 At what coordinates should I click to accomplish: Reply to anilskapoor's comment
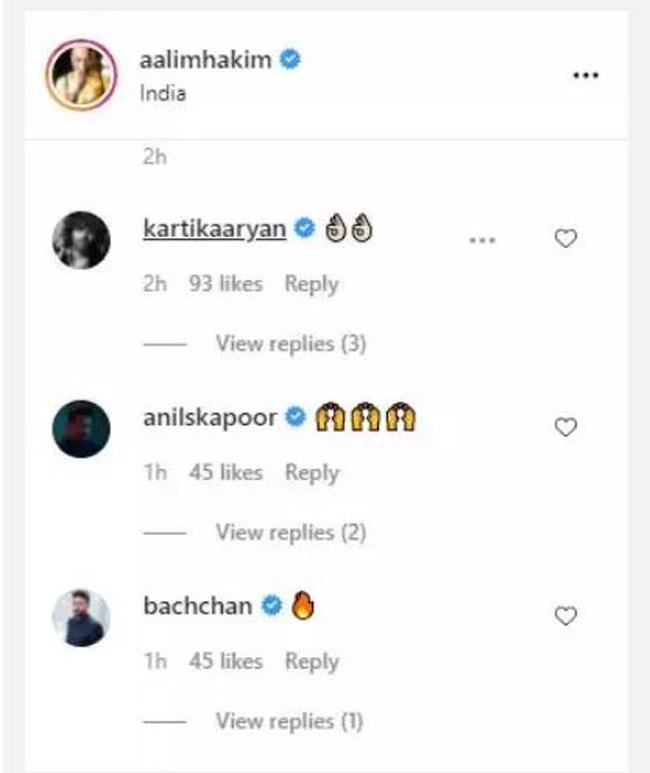(311, 473)
